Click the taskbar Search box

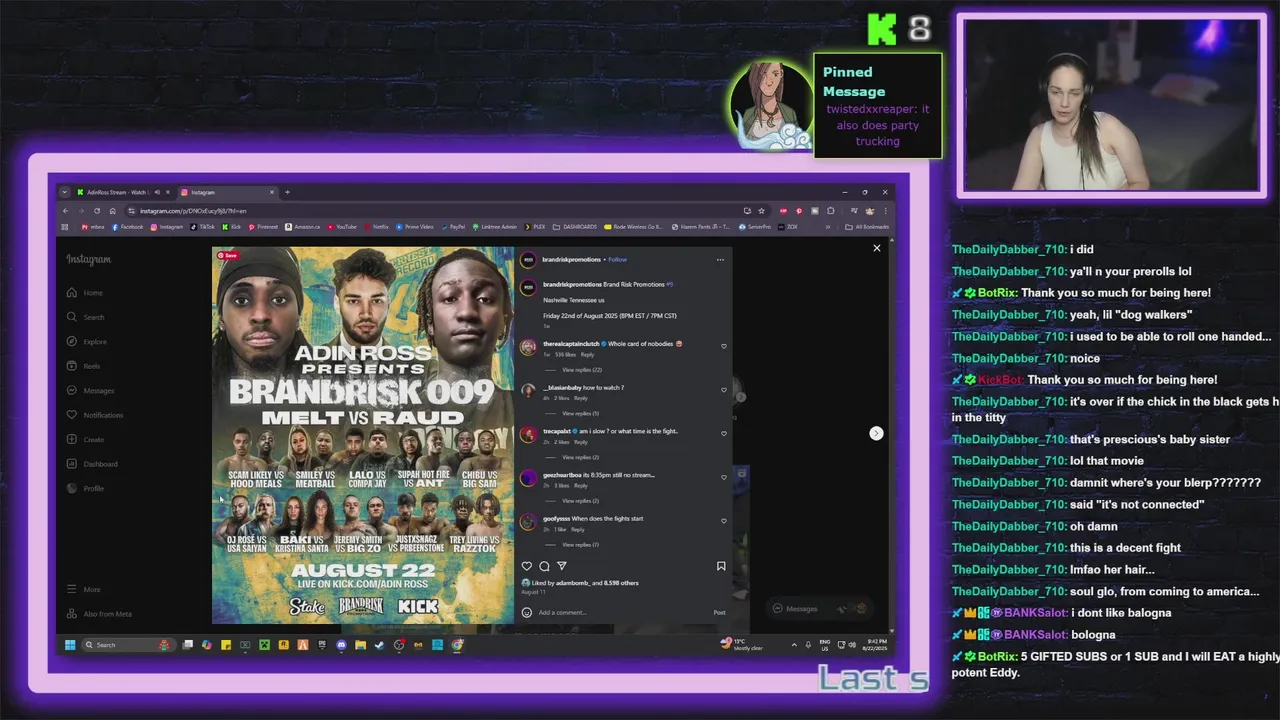click(128, 645)
